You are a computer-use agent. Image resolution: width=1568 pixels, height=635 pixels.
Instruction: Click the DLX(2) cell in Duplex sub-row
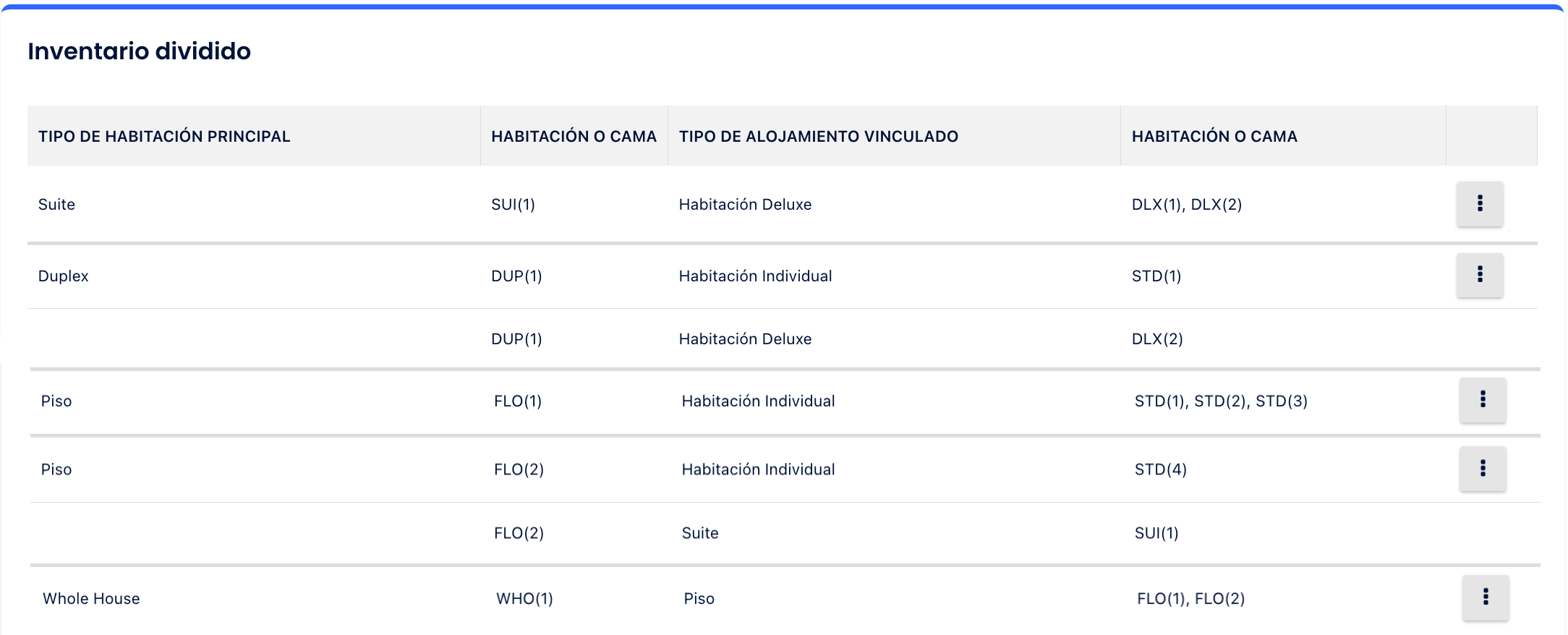pyautogui.click(x=1157, y=339)
